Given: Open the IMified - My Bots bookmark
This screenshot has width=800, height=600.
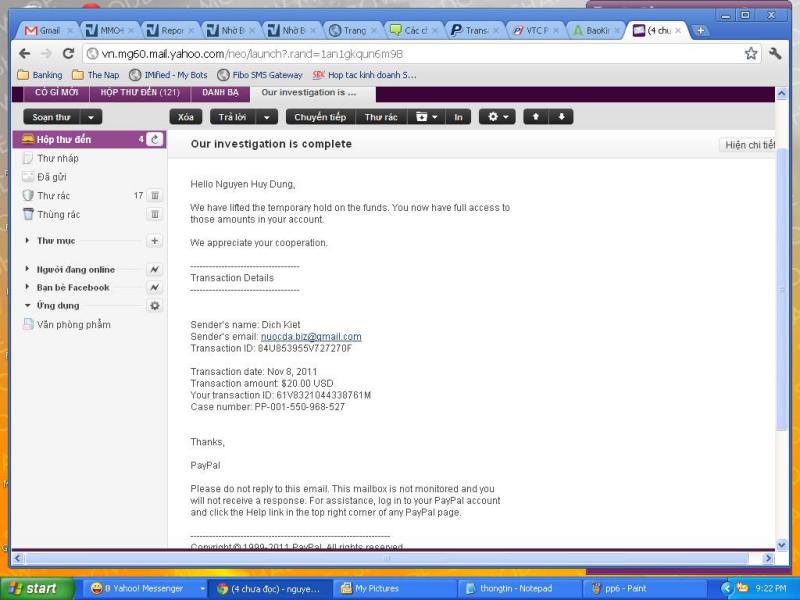Looking at the screenshot, I should pos(168,75).
